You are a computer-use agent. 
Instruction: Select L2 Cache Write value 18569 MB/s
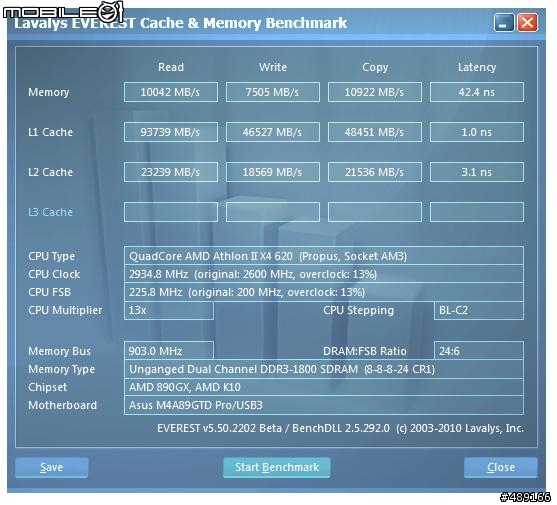pyautogui.click(x=273, y=172)
